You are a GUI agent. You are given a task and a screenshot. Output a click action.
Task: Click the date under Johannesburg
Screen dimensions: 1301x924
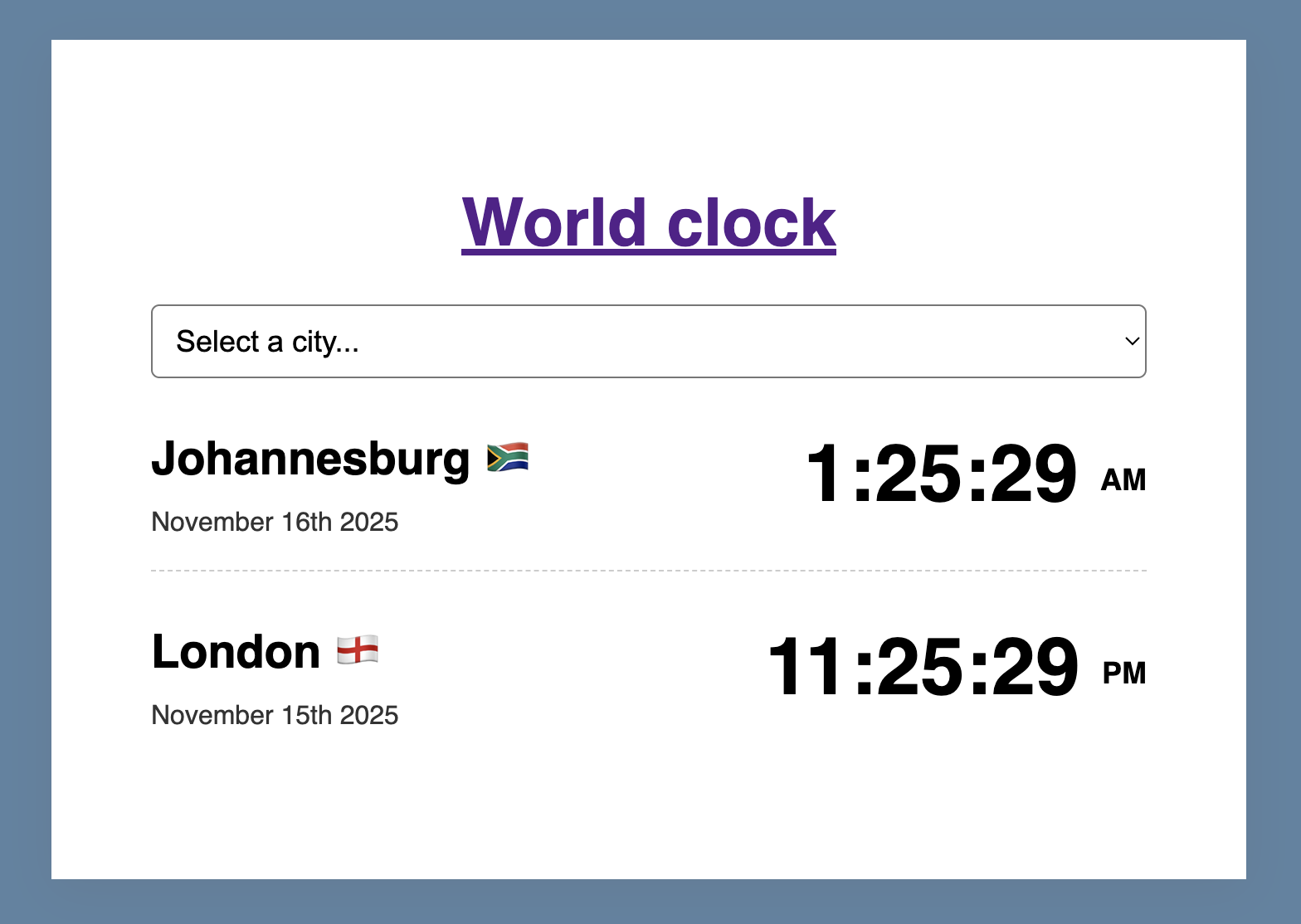tap(275, 523)
